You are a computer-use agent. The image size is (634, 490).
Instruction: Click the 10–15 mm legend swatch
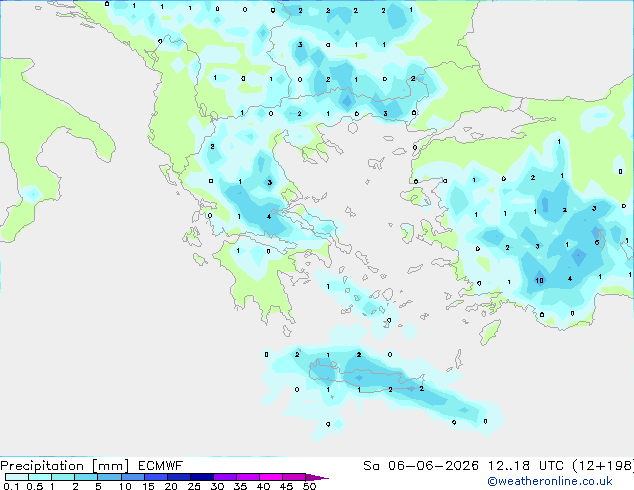(x=133, y=477)
